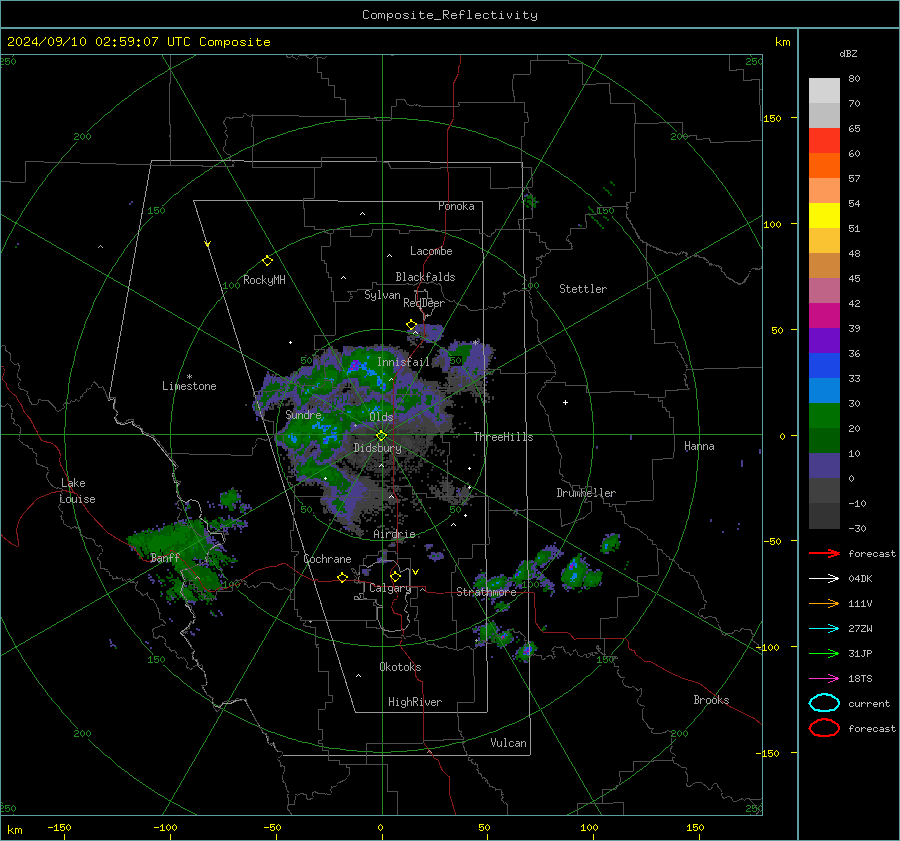Select the magenta 39–42 dBZ swatch
900x841 pixels.
coord(824,316)
